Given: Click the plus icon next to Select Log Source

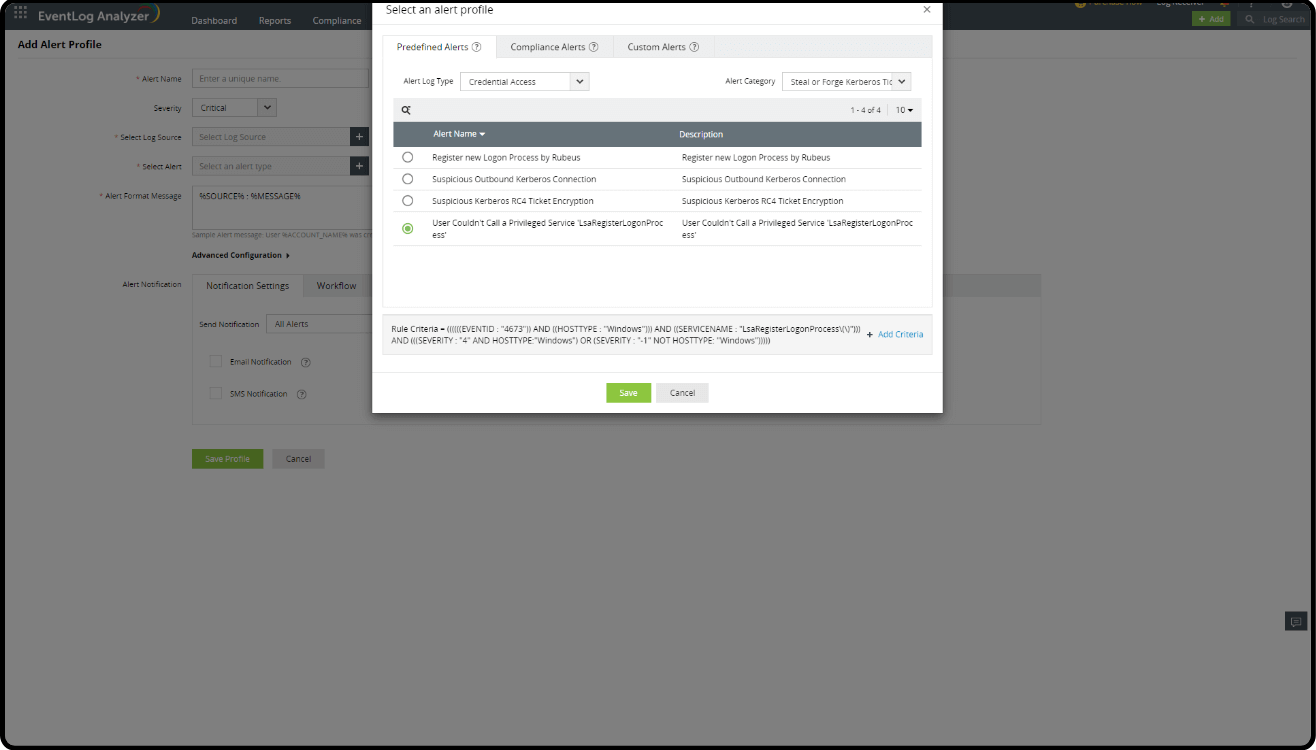Looking at the screenshot, I should point(359,137).
